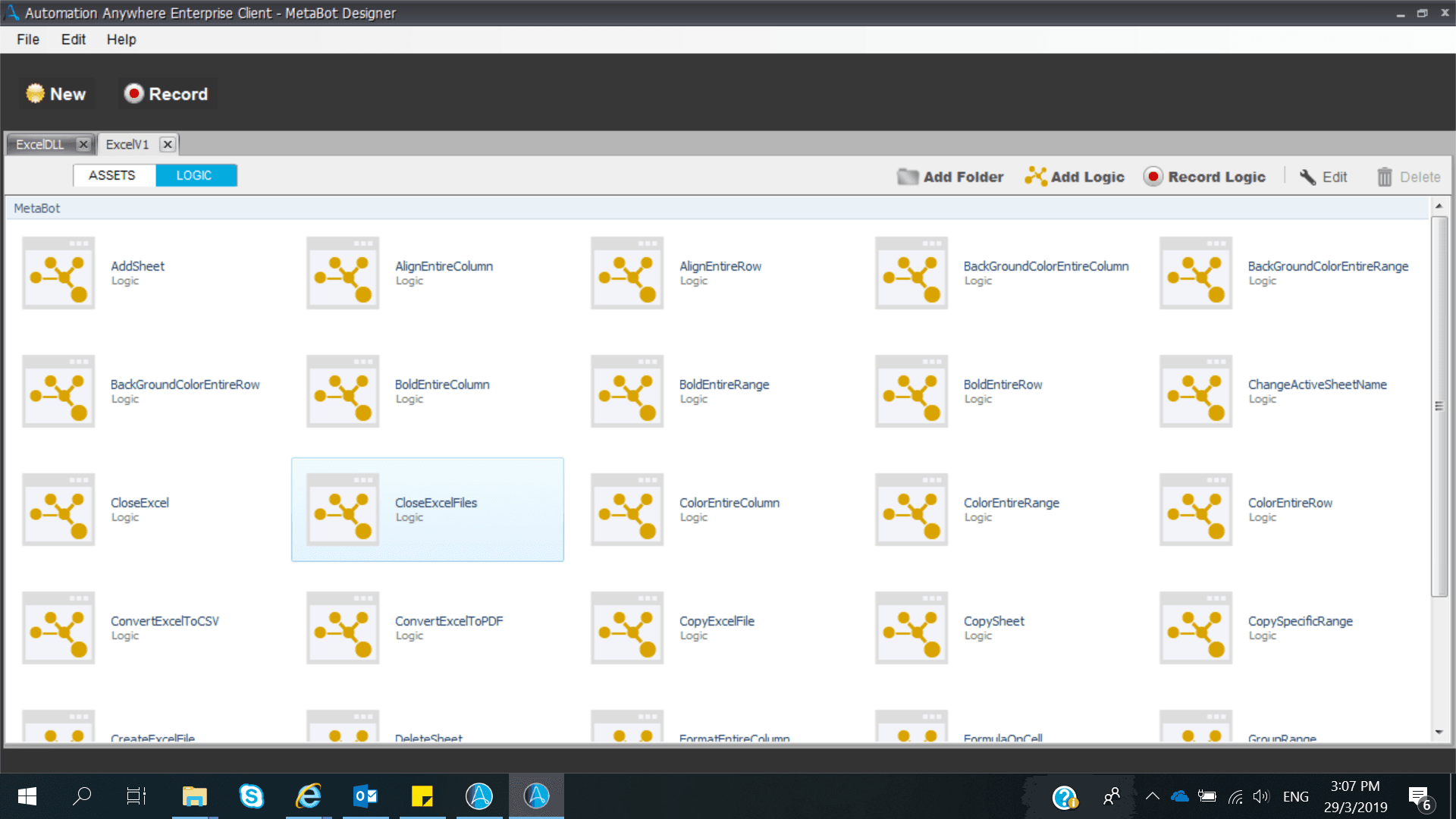Click Add Folder
The width and height of the screenshot is (1456, 819).
pos(950,177)
